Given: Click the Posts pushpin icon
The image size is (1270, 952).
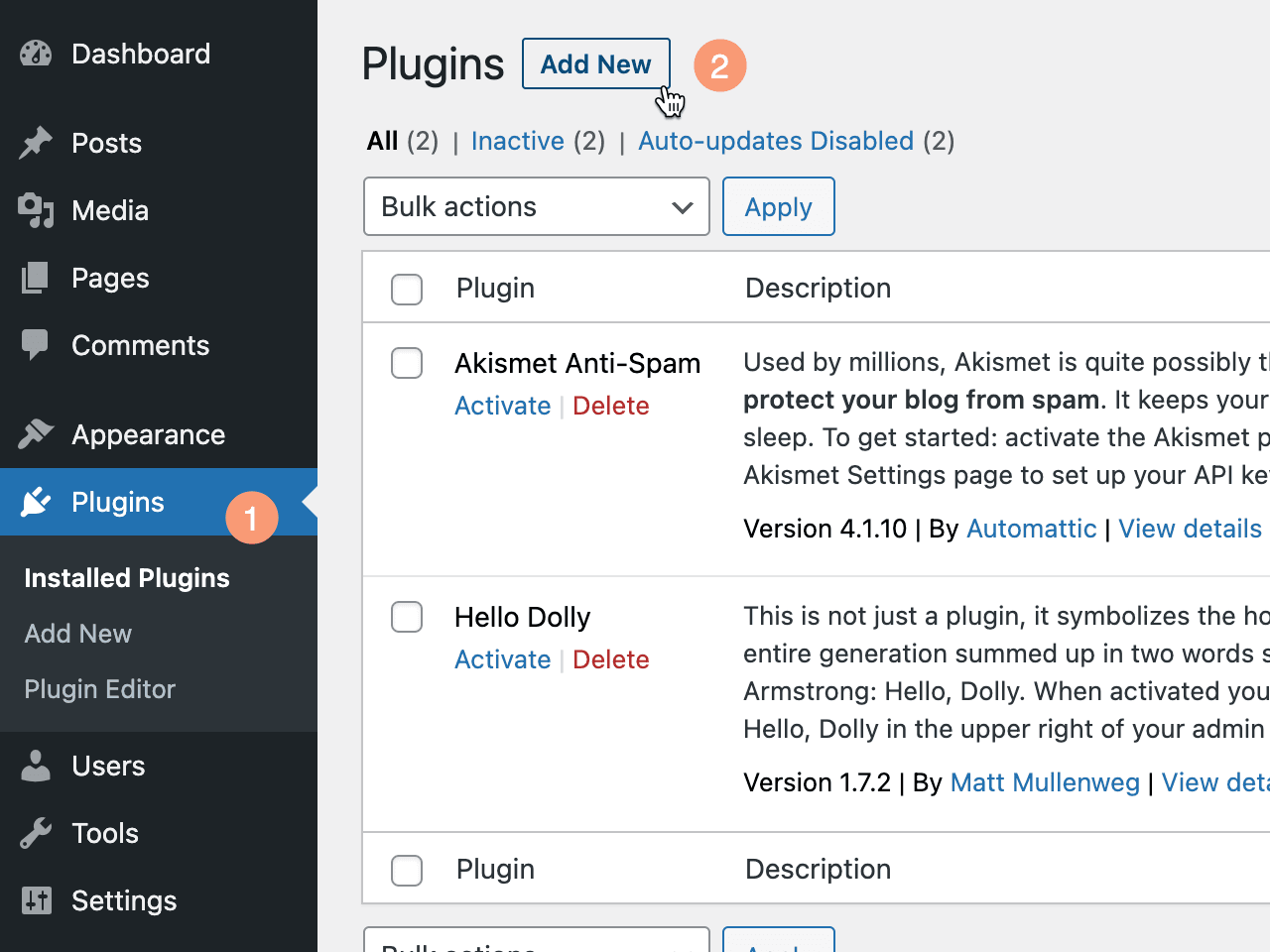Looking at the screenshot, I should click(36, 143).
